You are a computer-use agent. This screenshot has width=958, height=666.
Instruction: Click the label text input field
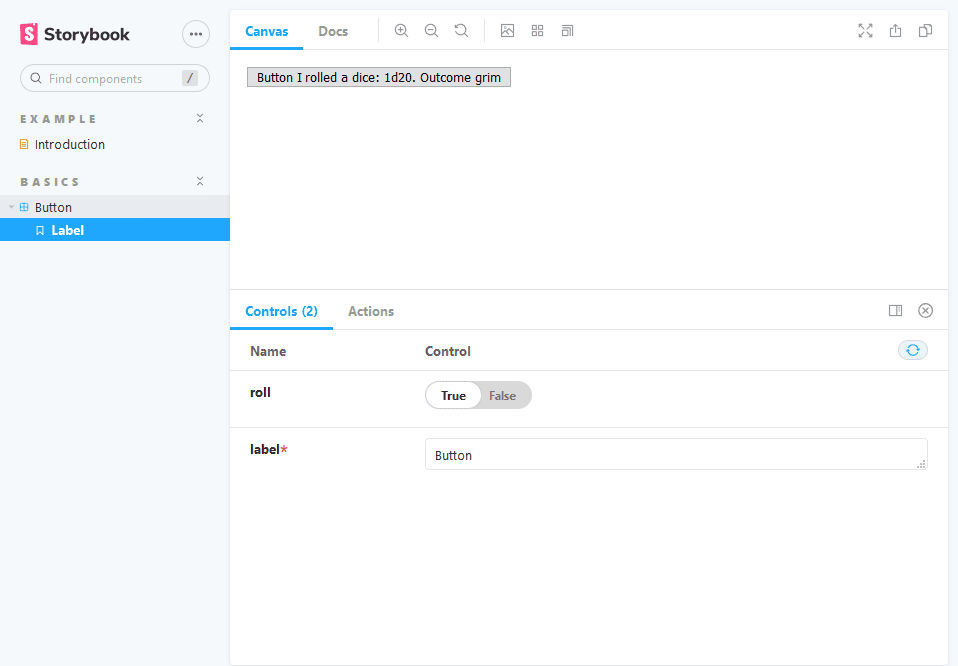pos(675,455)
